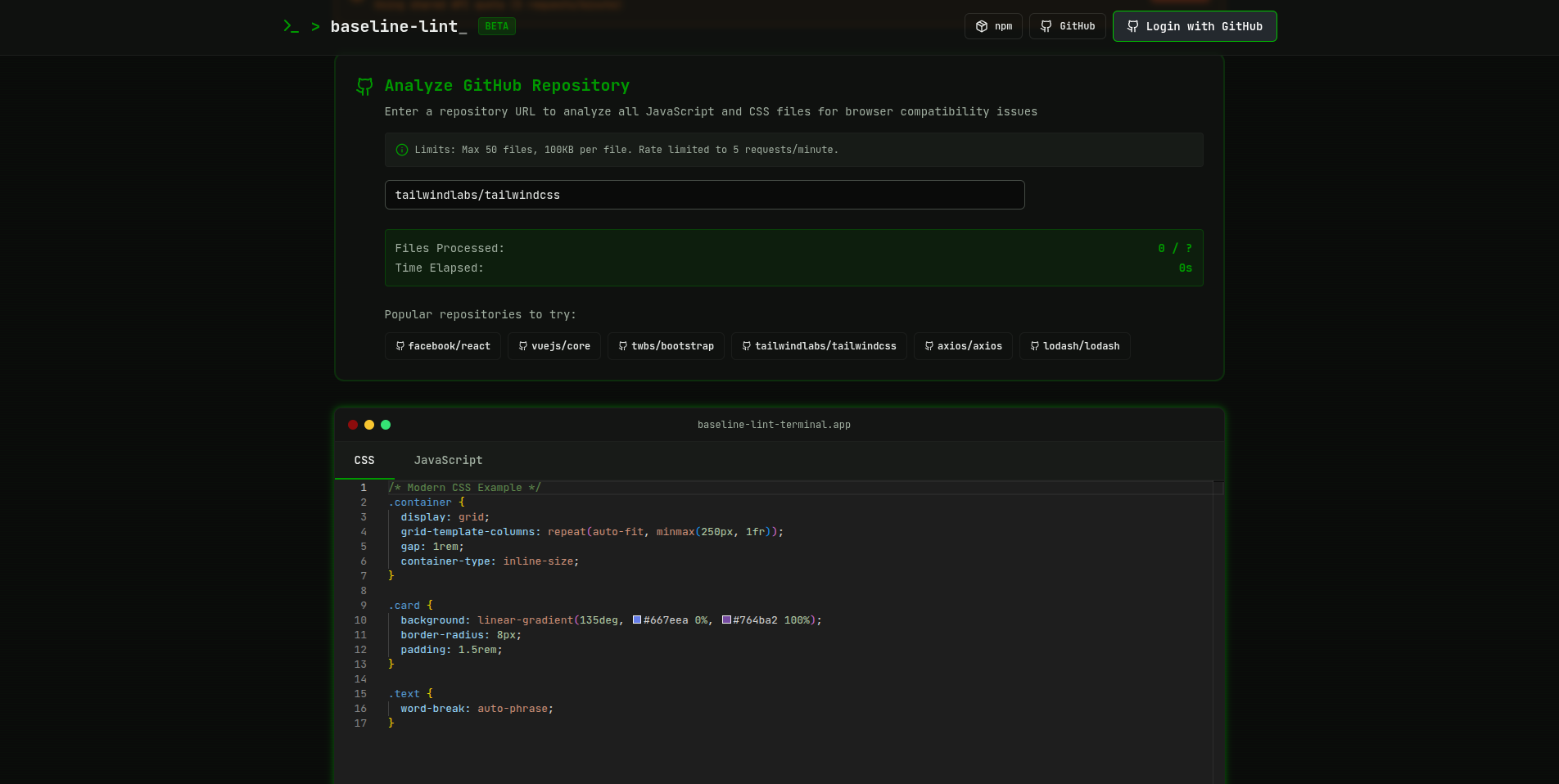This screenshot has width=1559, height=784.
Task: Select the facebook/react repository chip
Action: [x=443, y=346]
